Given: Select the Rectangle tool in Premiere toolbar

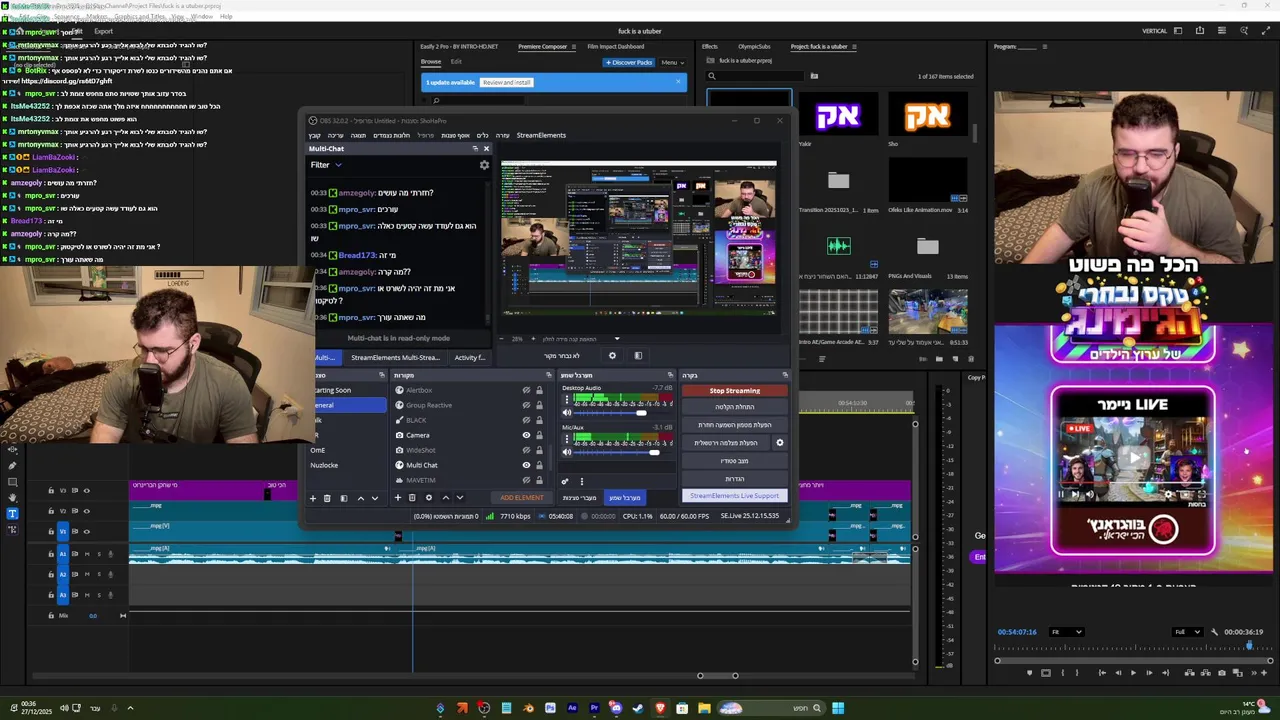Looking at the screenshot, I should [12, 482].
